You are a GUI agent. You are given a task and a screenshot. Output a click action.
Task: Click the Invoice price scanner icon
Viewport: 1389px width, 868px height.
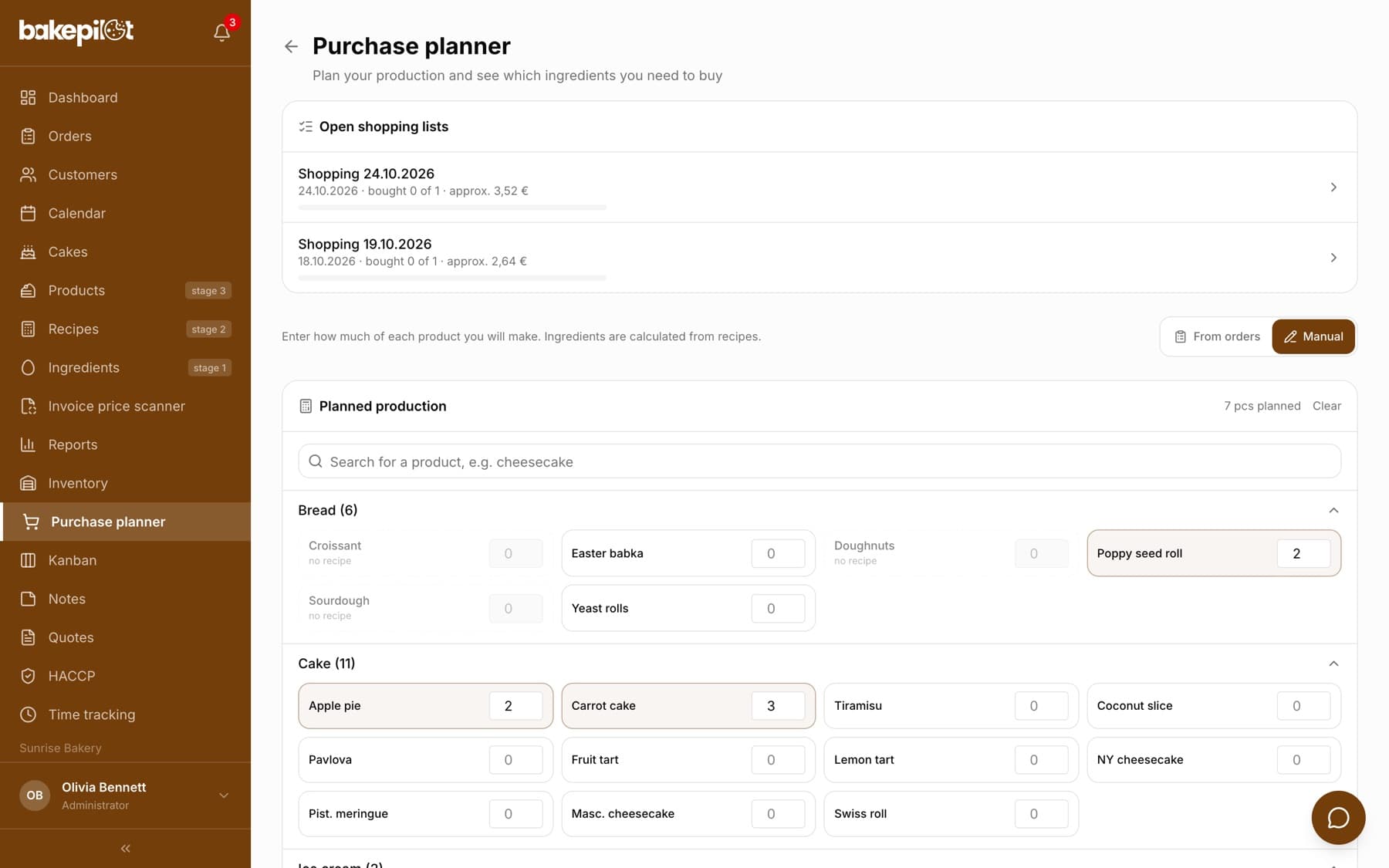tap(28, 406)
